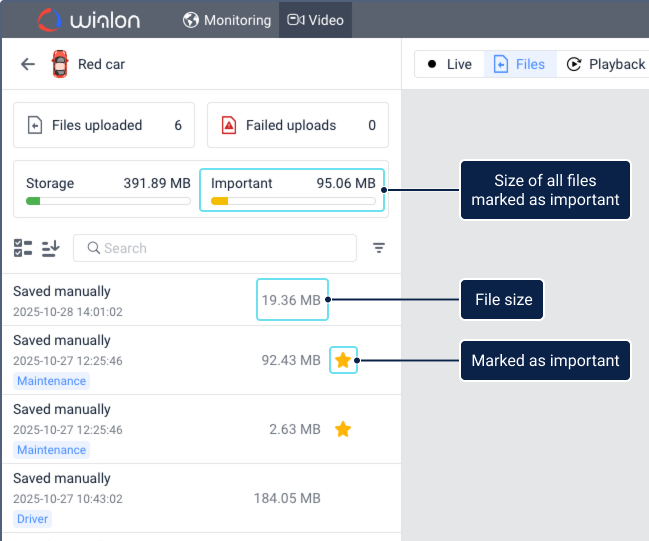Click the Driver tag label

[32, 519]
